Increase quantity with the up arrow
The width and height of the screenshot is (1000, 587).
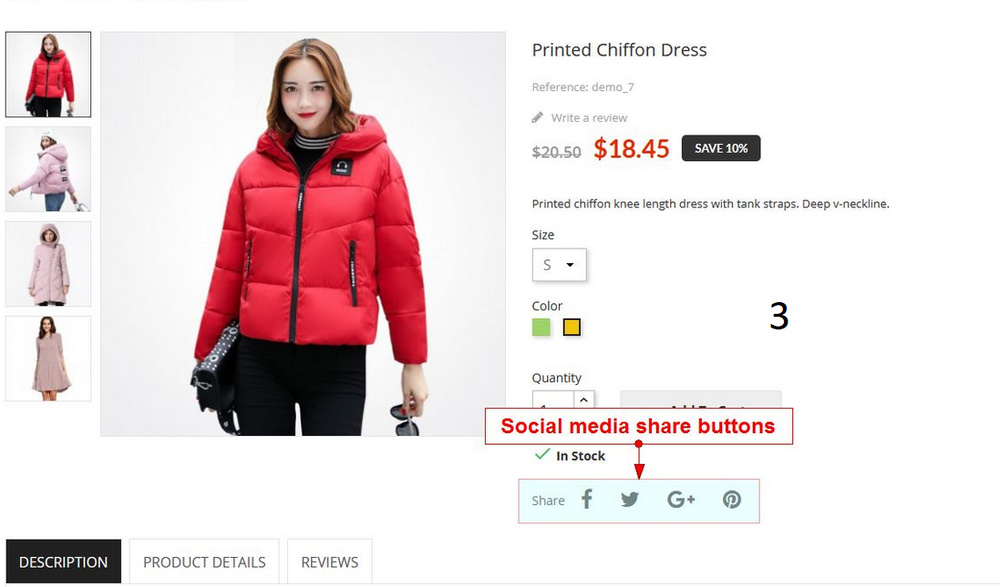pos(584,399)
